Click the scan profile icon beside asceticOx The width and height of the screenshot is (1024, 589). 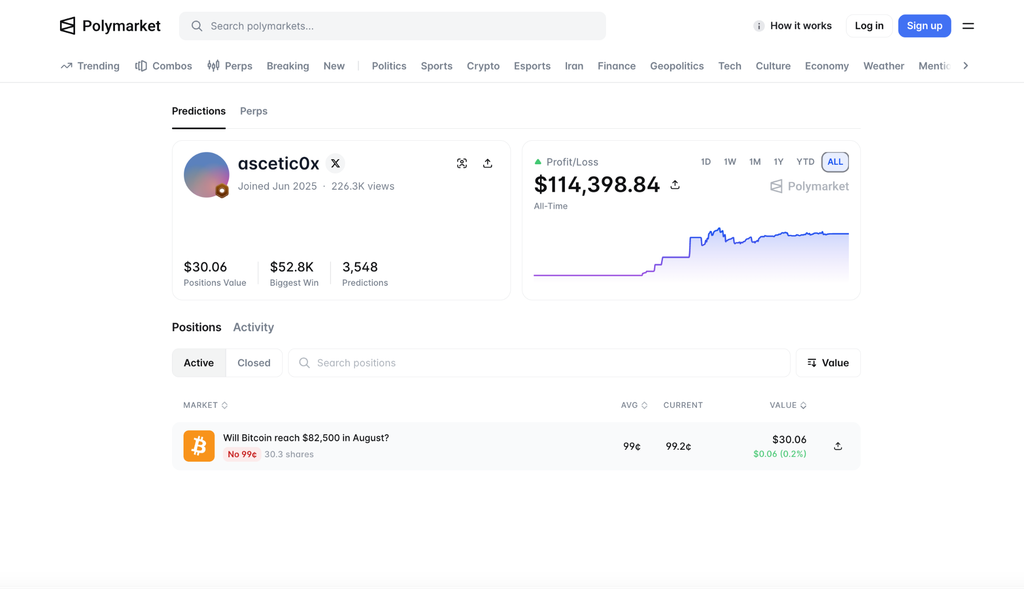462,163
